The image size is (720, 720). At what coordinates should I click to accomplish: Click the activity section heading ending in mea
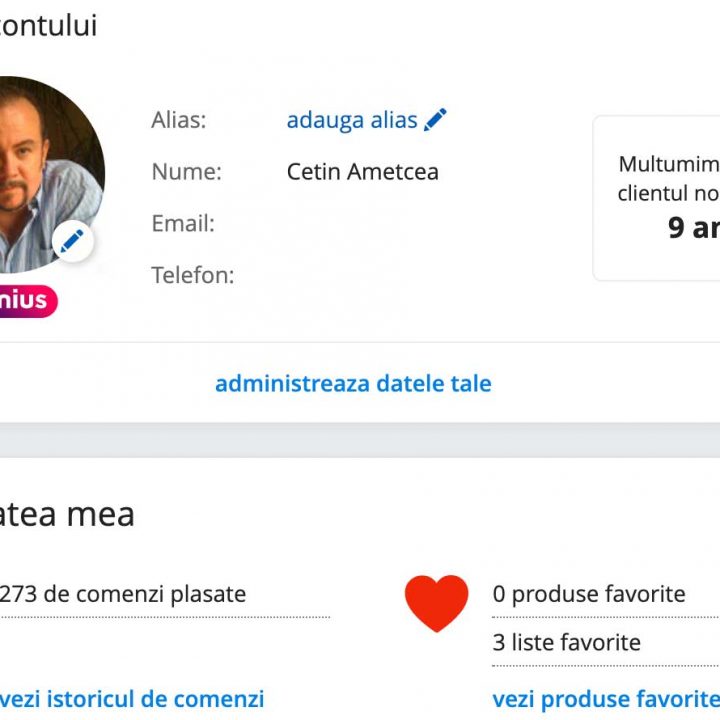(x=66, y=515)
